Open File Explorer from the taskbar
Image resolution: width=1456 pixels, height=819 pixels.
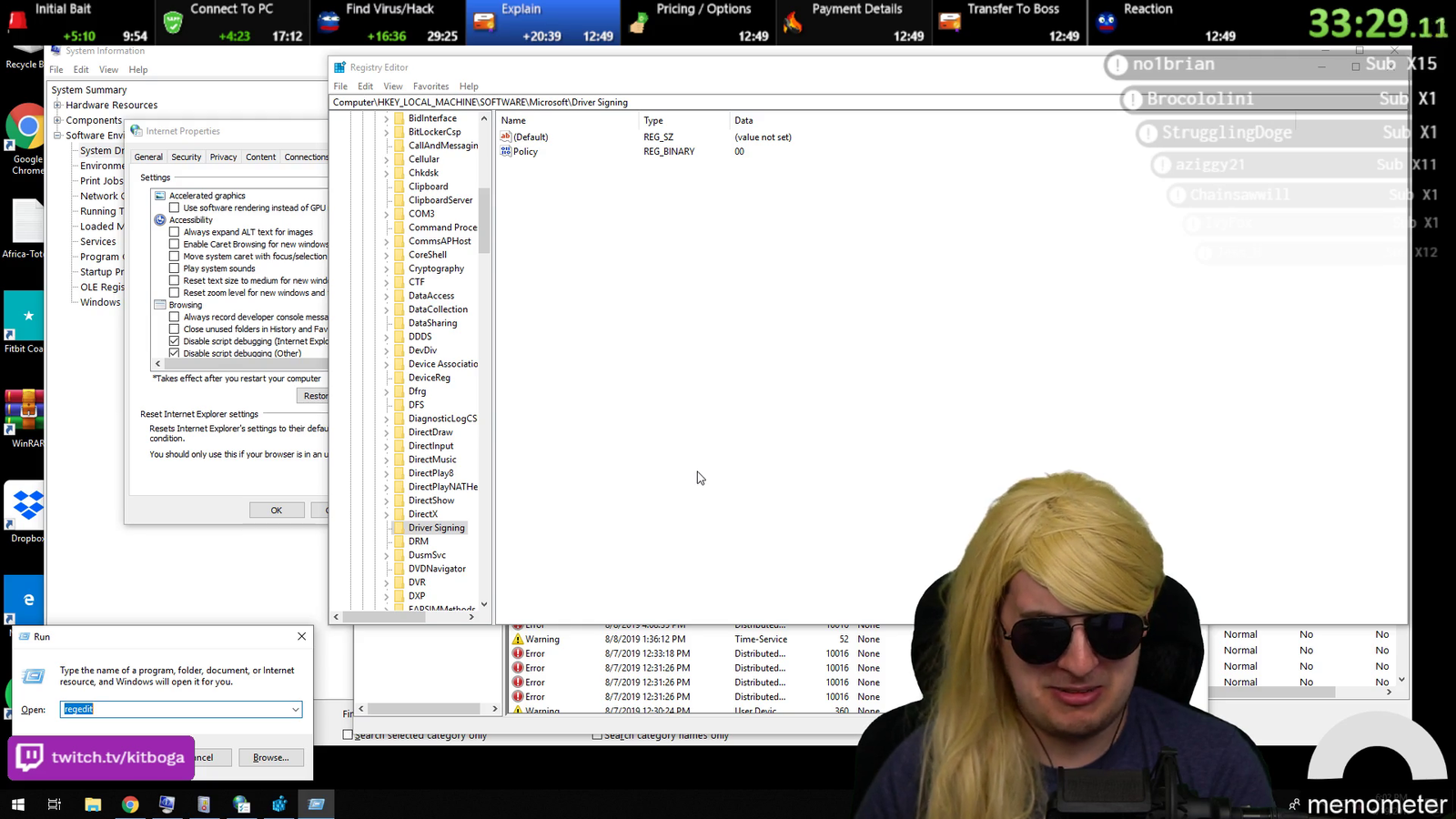click(93, 804)
